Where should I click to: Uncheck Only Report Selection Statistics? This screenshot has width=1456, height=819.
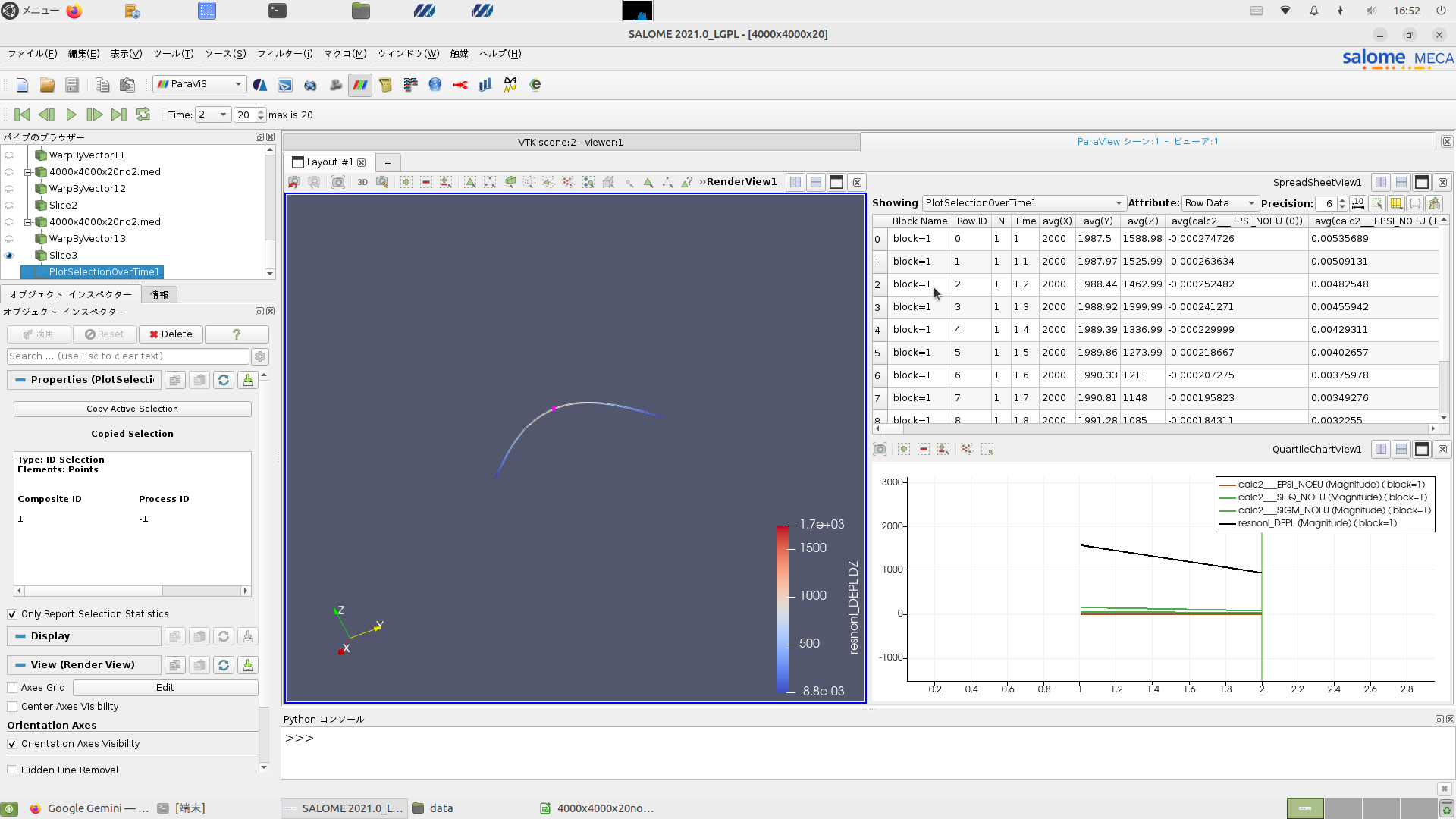click(12, 614)
